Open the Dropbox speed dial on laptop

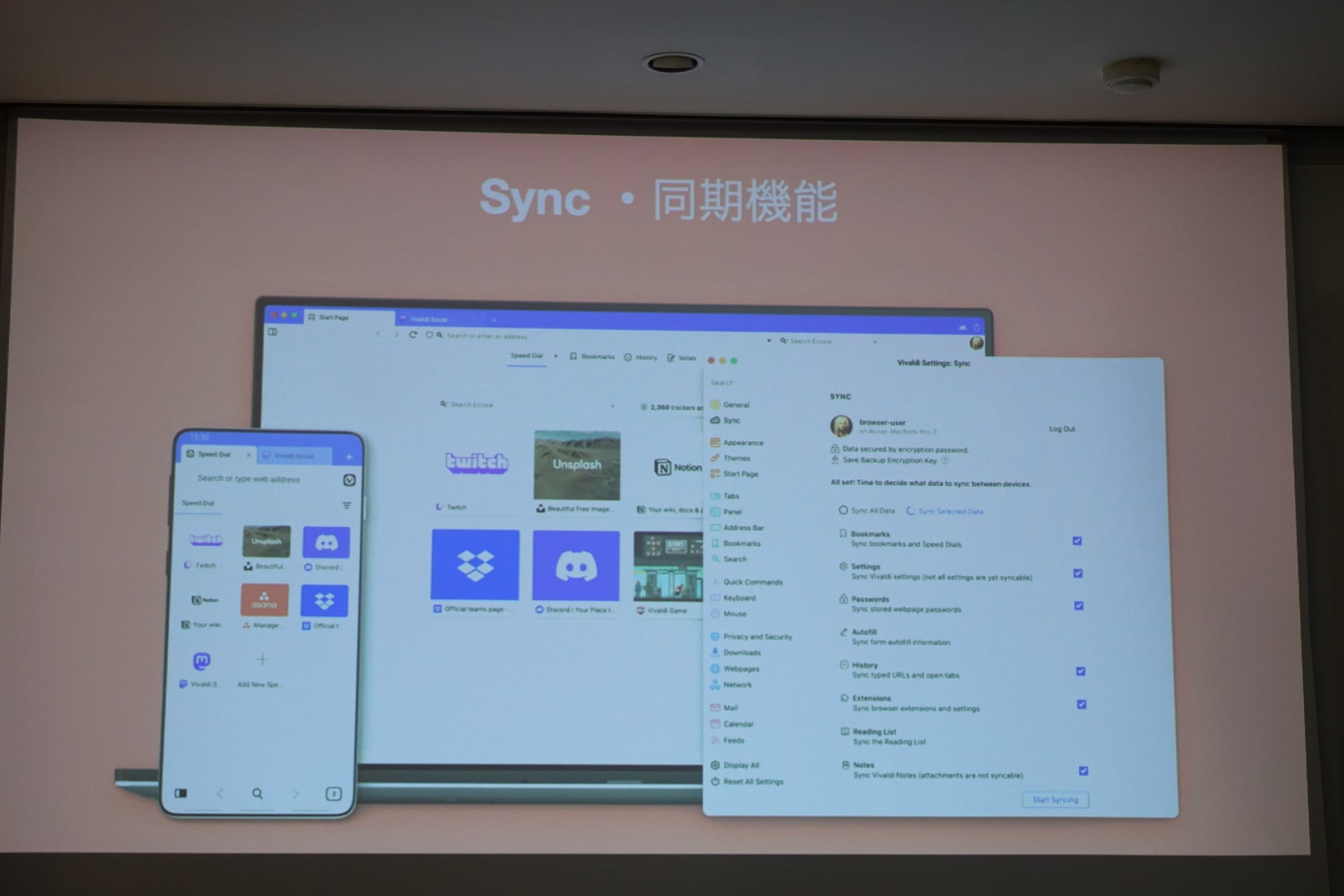click(475, 565)
